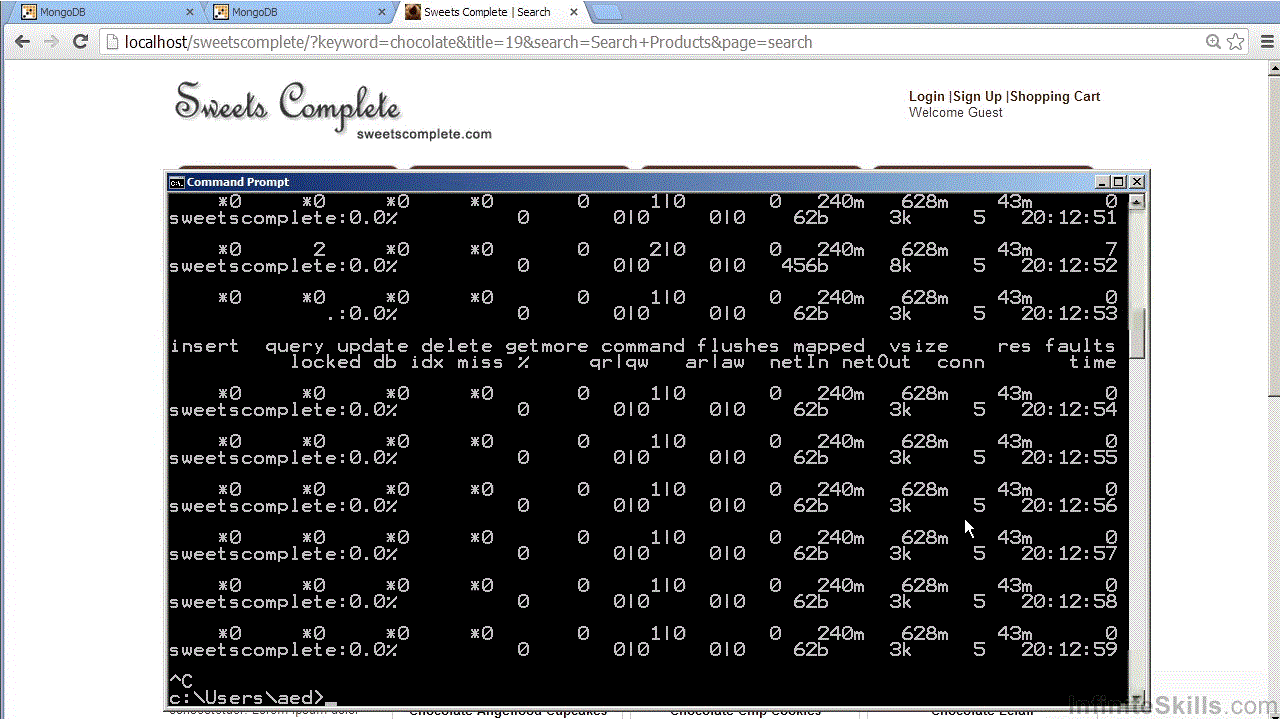Viewport: 1280px width, 719px height.
Task: Open the Login link
Action: point(926,96)
